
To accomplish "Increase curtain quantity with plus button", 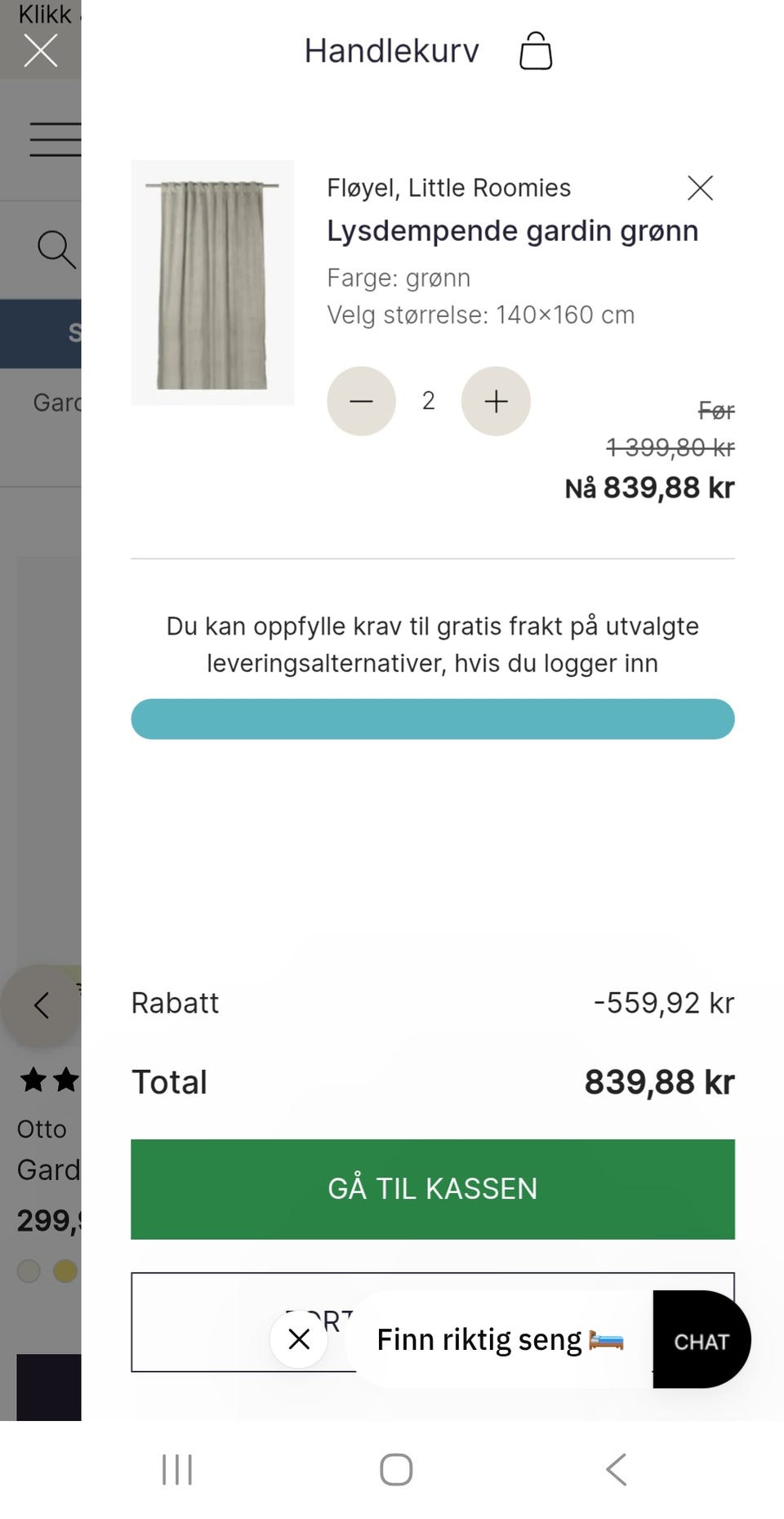I will tap(496, 401).
